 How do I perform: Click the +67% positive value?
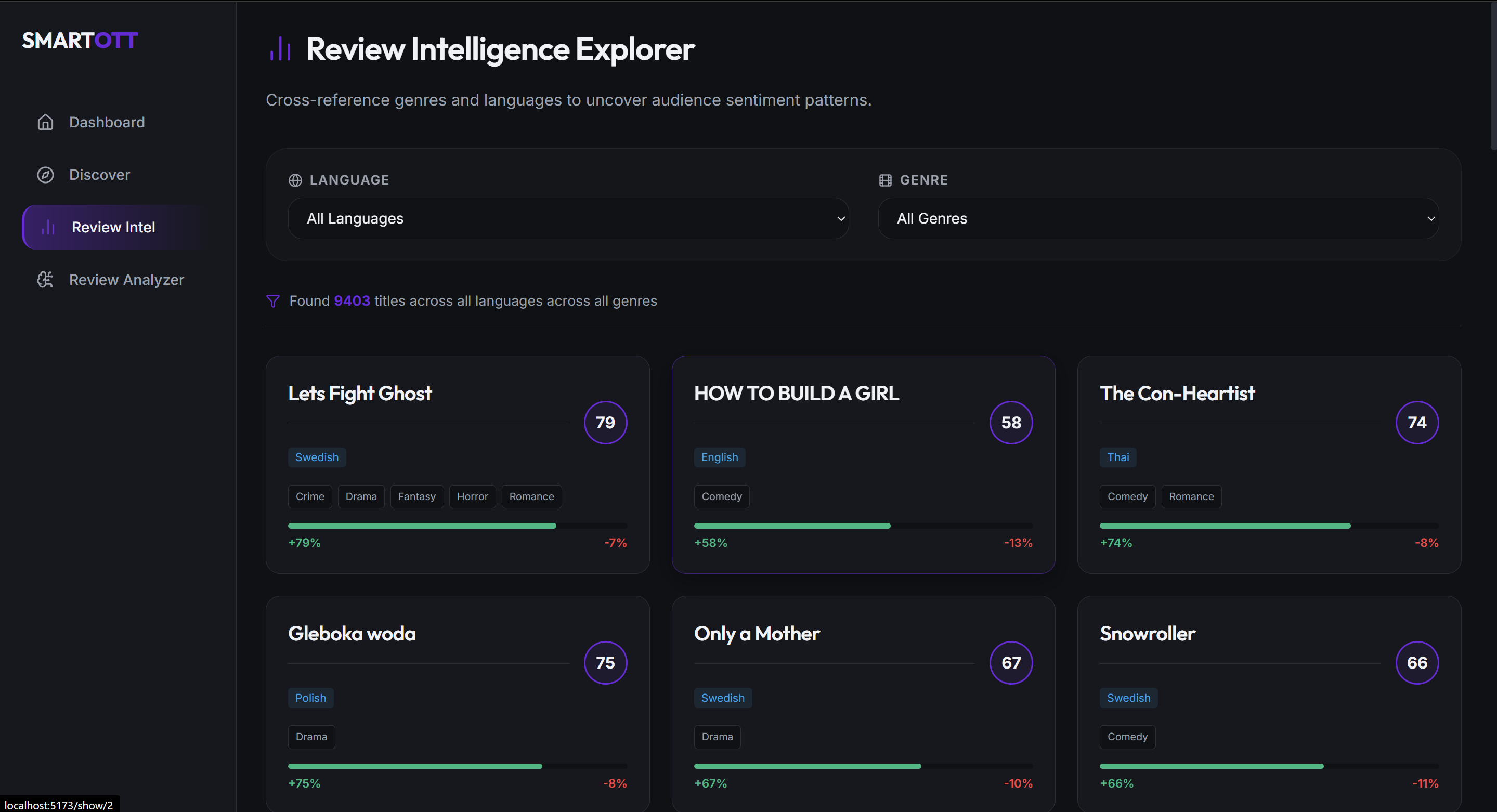click(x=710, y=783)
